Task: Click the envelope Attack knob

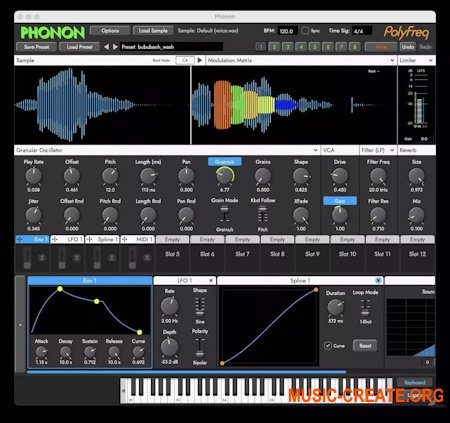Action: tap(41, 352)
